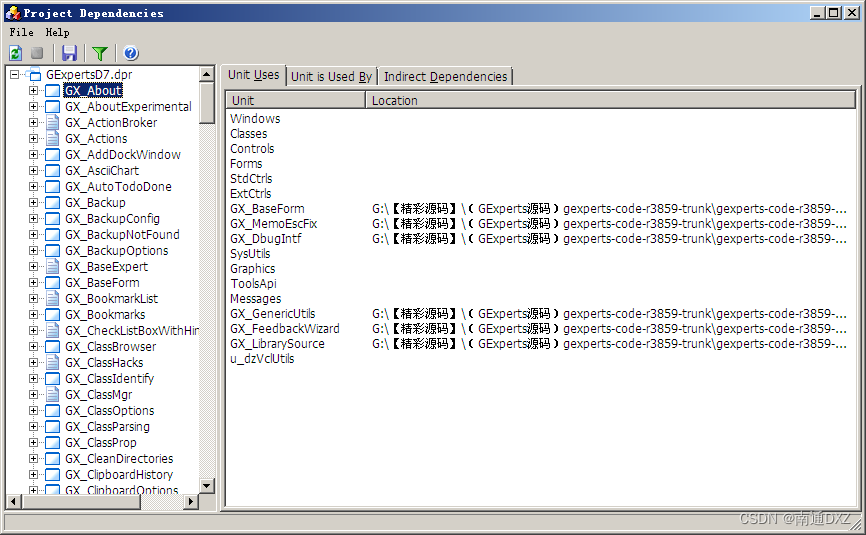Click the tree horizontal scroll right arrow
This screenshot has width=866, height=535.
(x=191, y=501)
